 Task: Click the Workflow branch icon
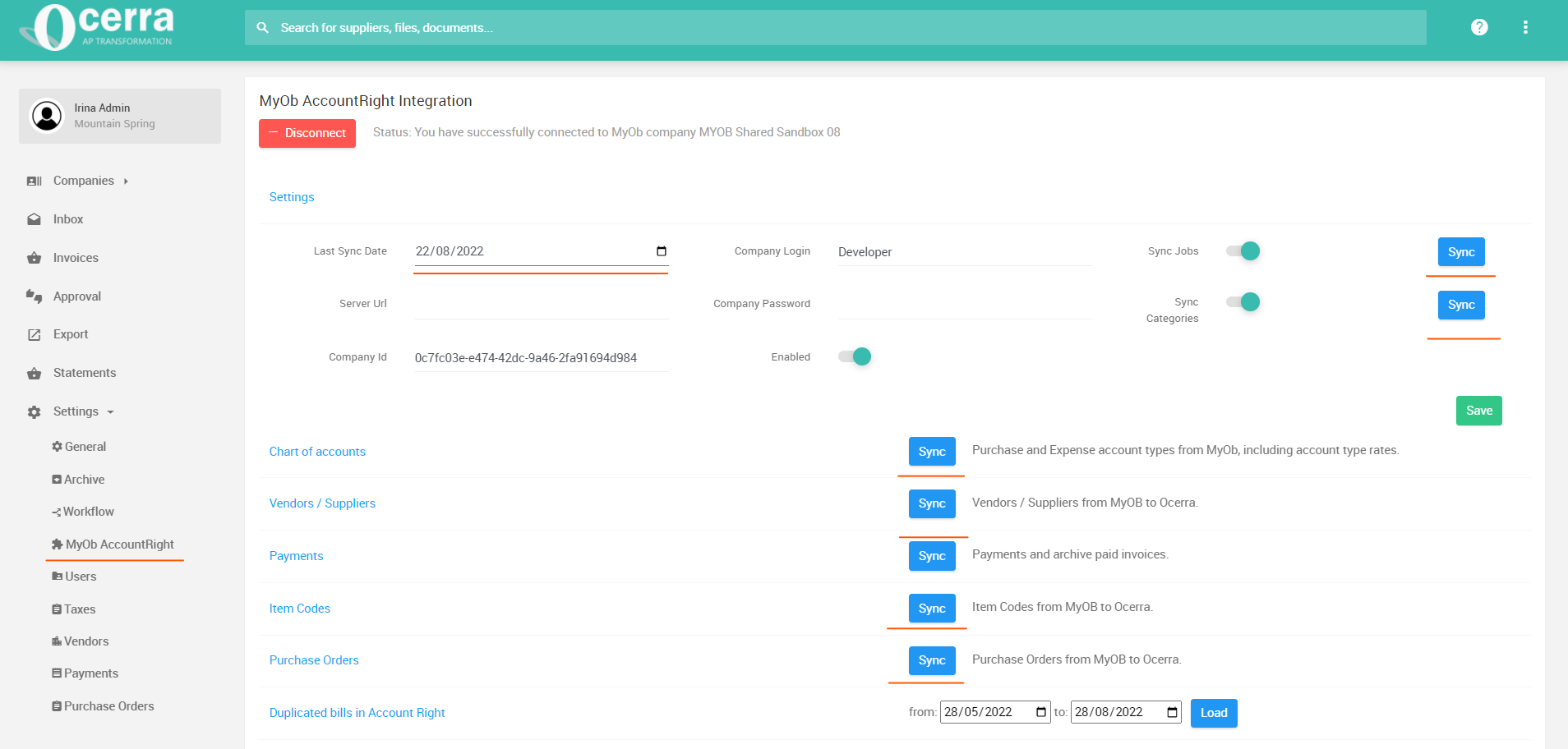tap(57, 512)
